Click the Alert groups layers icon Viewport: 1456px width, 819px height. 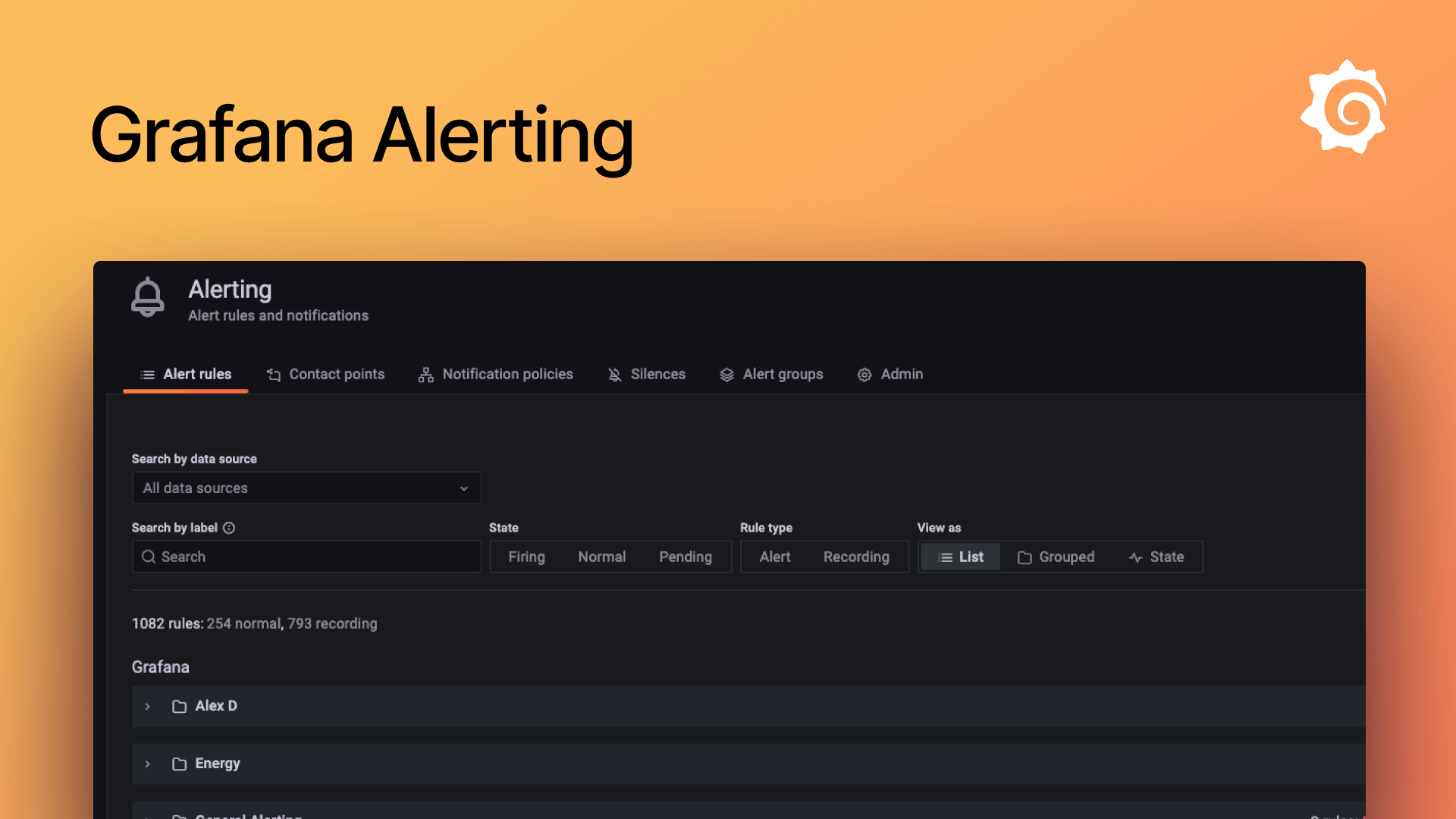point(726,374)
